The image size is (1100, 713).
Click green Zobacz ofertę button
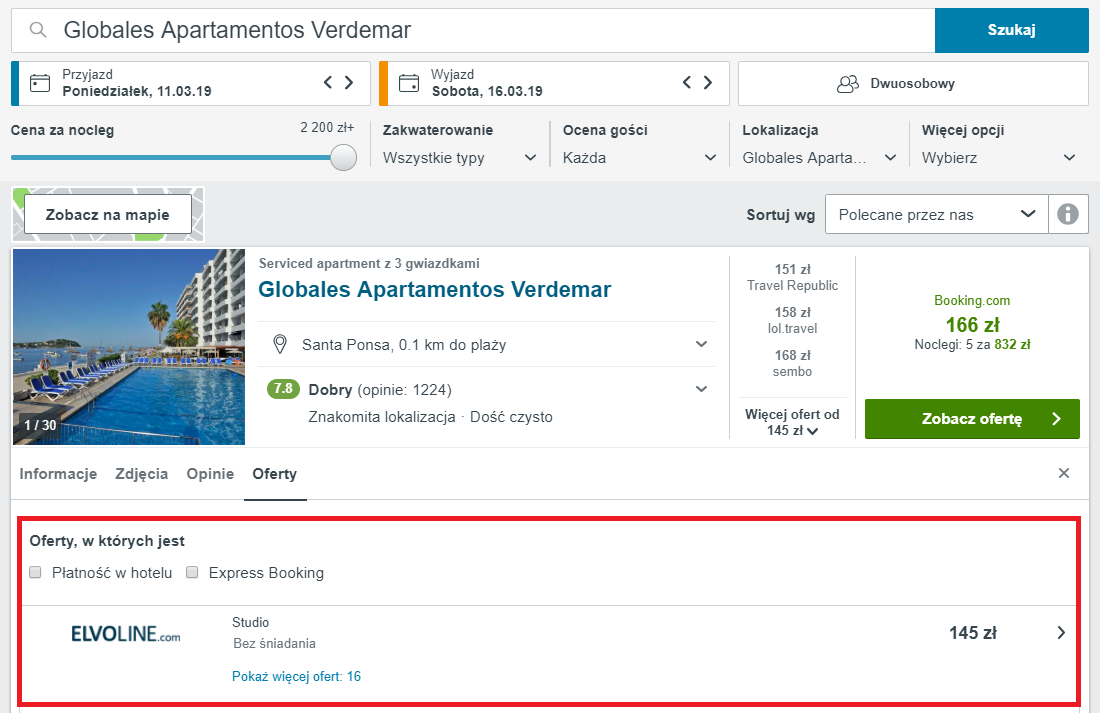point(972,419)
